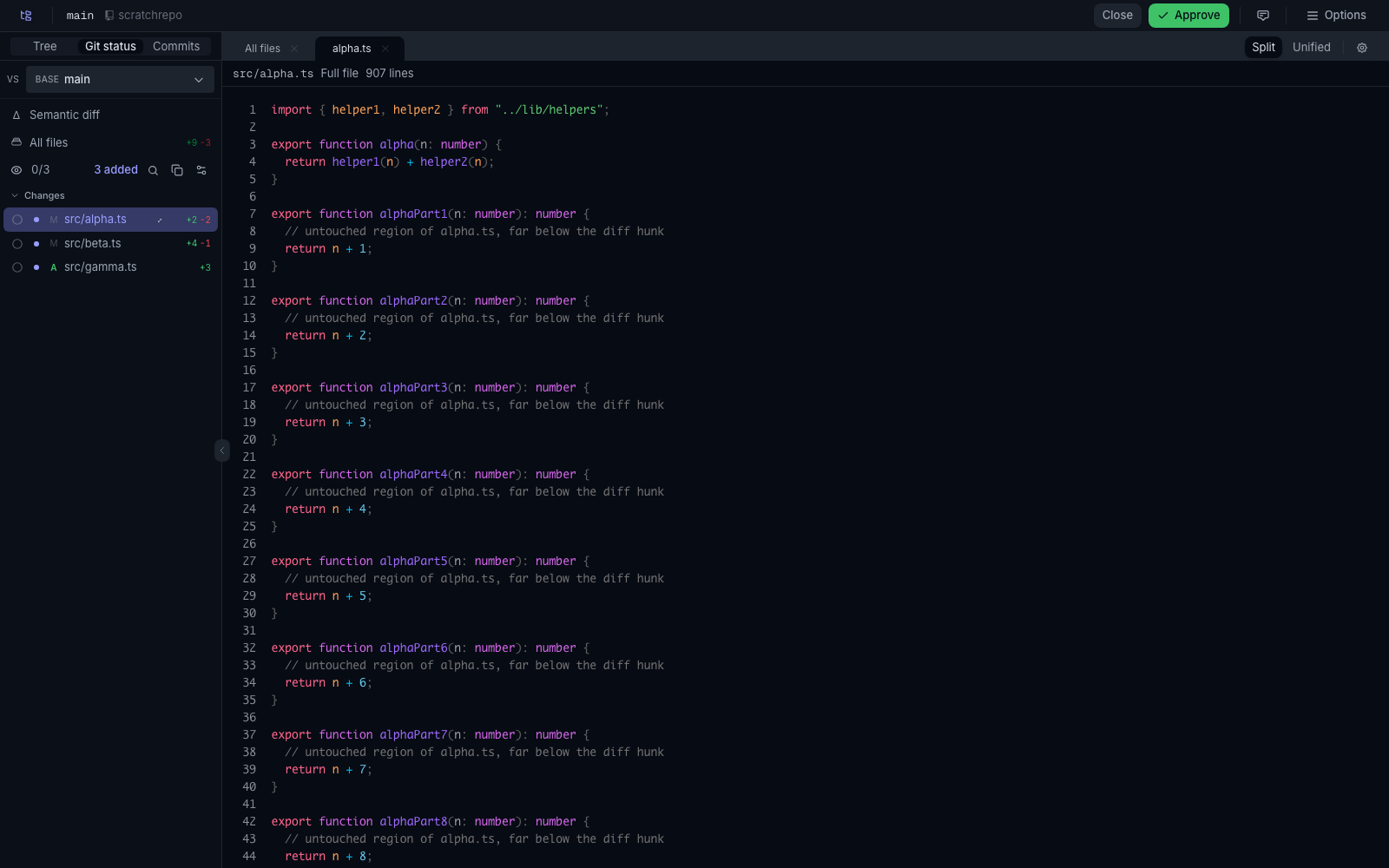Click the +9 -3 stats on All files
Viewport: 1389px width, 868px height.
point(199,143)
